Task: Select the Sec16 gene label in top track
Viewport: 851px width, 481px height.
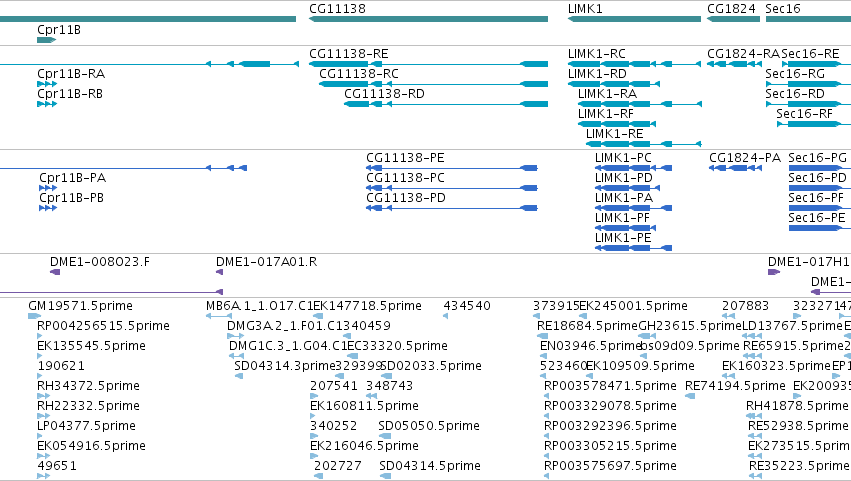Action: tap(783, 9)
